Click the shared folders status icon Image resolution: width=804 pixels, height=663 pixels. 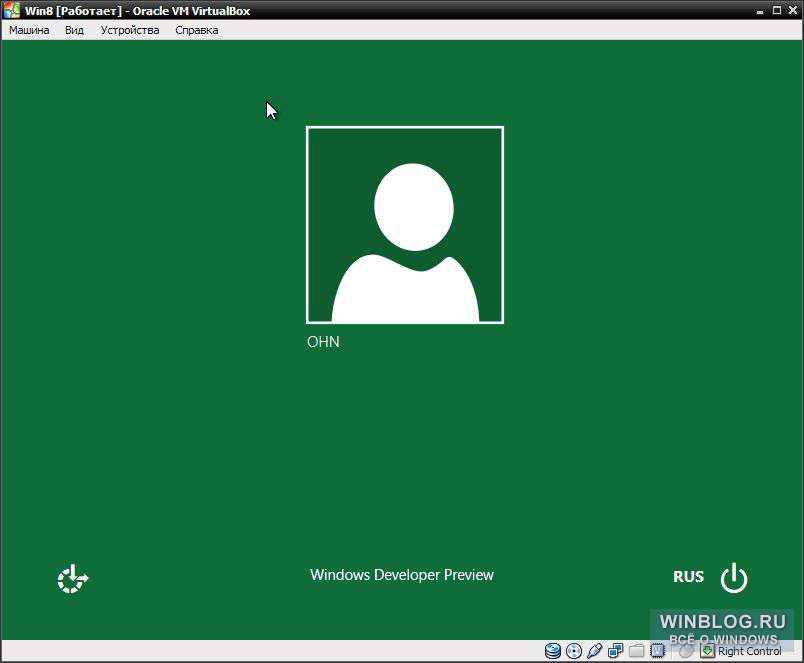pos(636,651)
